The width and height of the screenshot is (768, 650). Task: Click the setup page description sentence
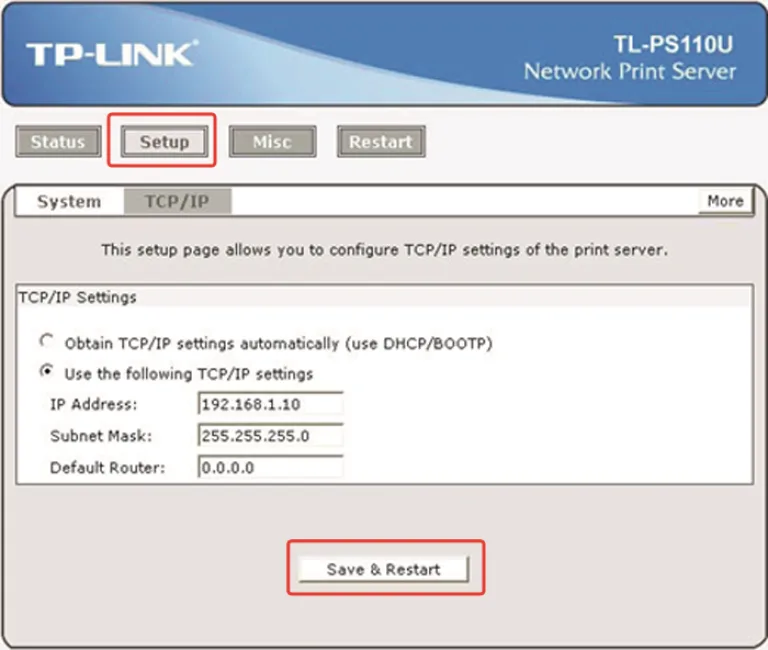coord(384,250)
